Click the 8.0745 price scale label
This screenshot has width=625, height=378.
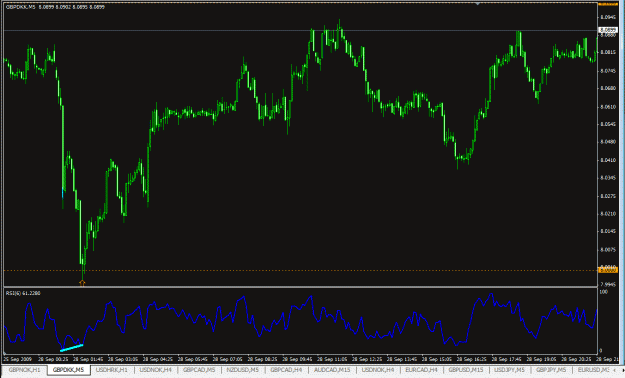coord(608,71)
